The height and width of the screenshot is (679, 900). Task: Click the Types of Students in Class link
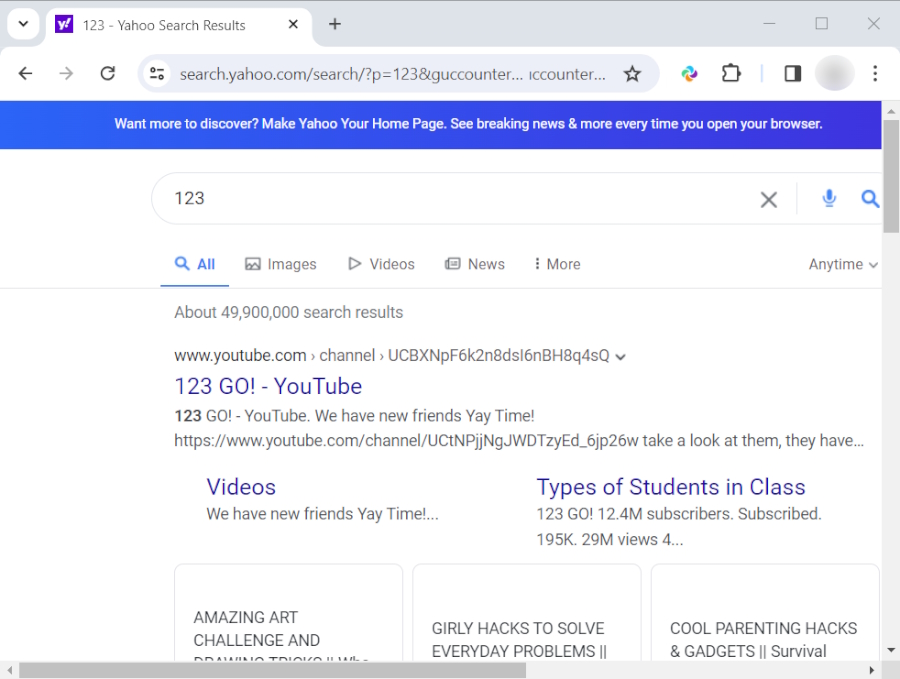tap(670, 487)
